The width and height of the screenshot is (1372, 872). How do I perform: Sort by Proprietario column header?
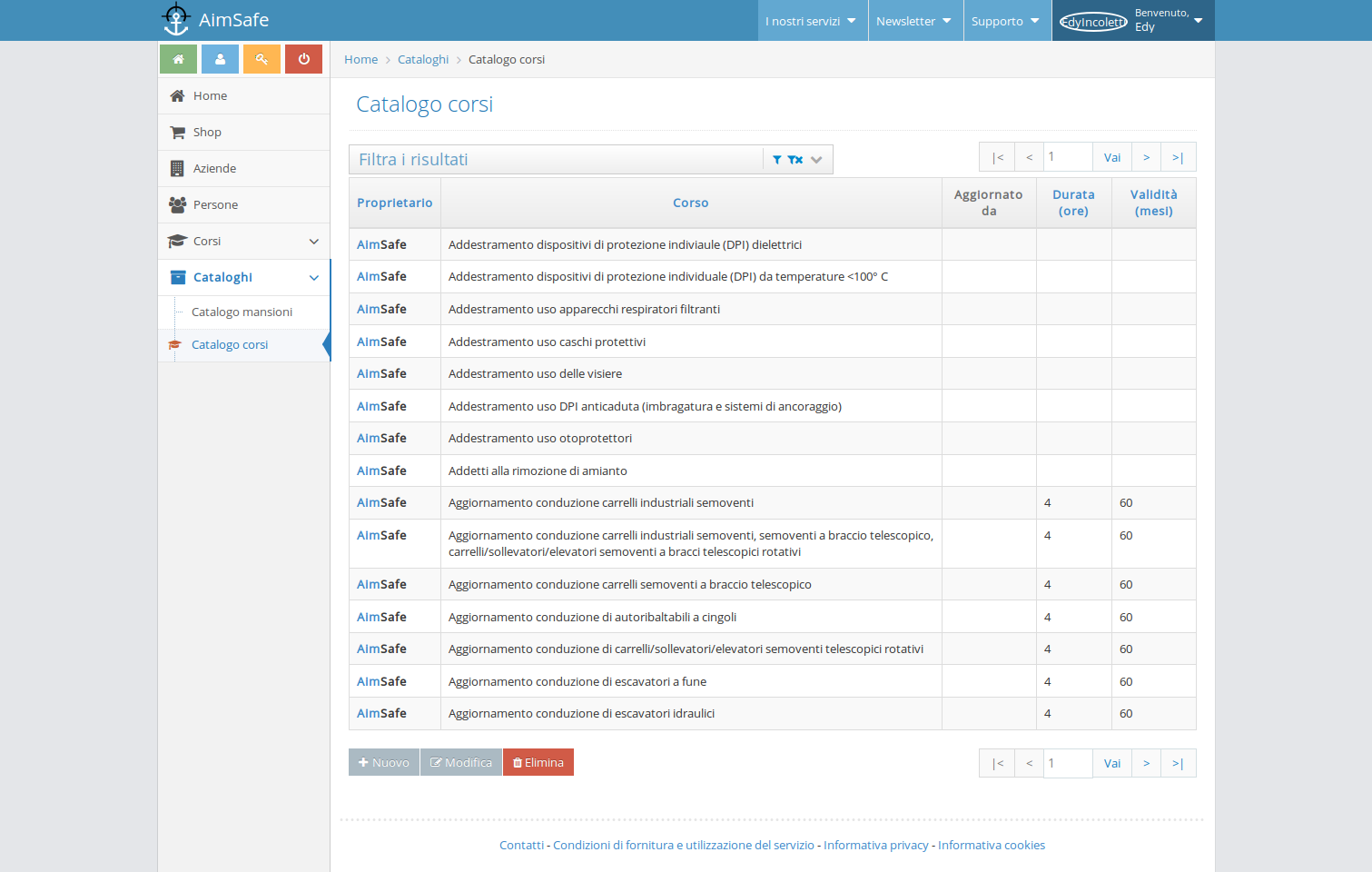pos(394,203)
